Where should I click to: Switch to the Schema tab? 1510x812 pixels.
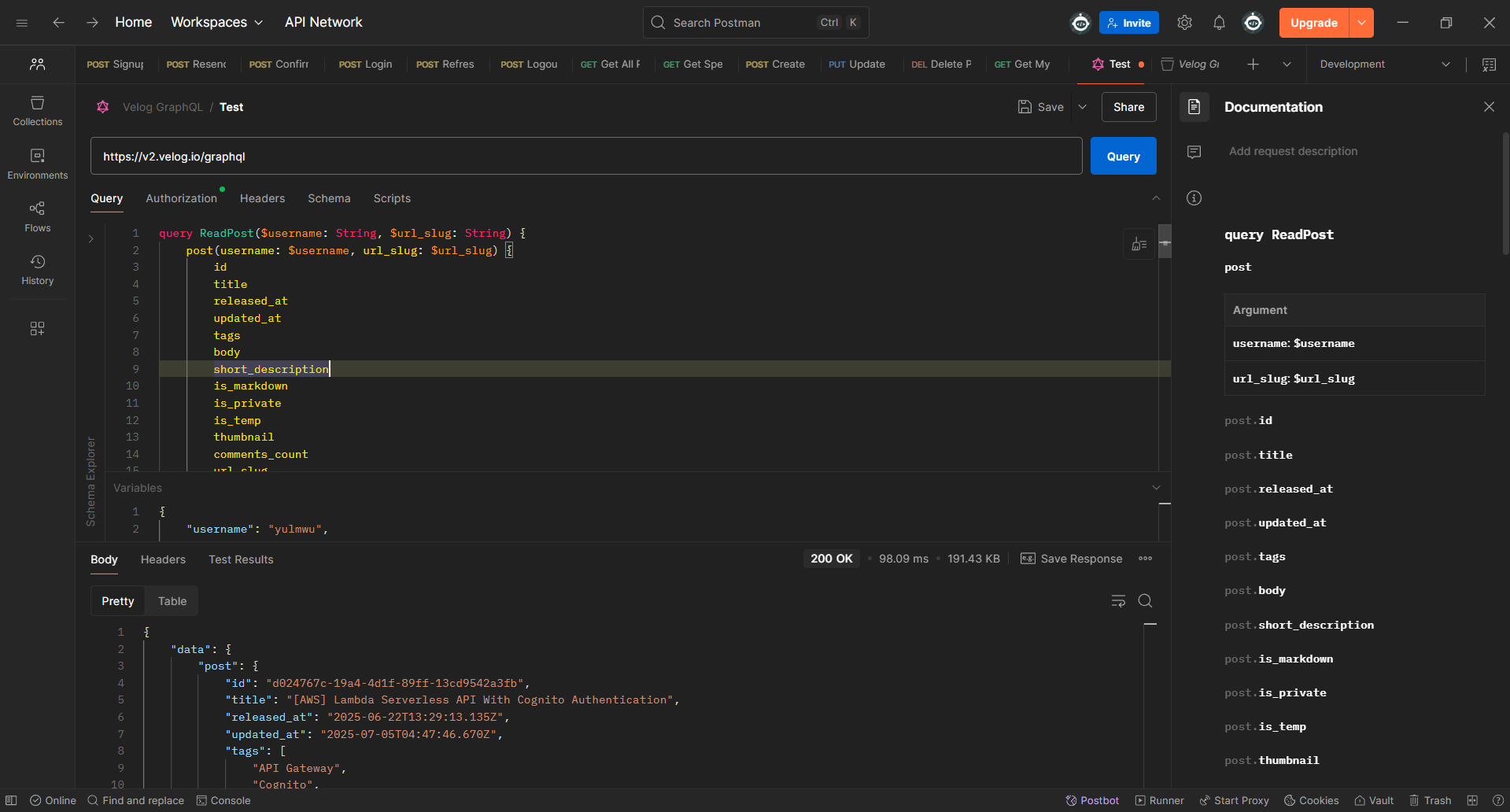click(329, 198)
